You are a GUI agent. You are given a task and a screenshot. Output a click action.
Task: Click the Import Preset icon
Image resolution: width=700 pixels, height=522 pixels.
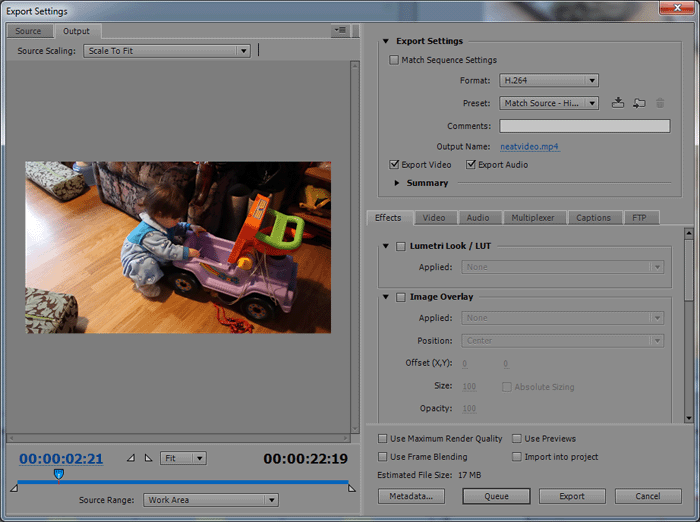[639, 103]
